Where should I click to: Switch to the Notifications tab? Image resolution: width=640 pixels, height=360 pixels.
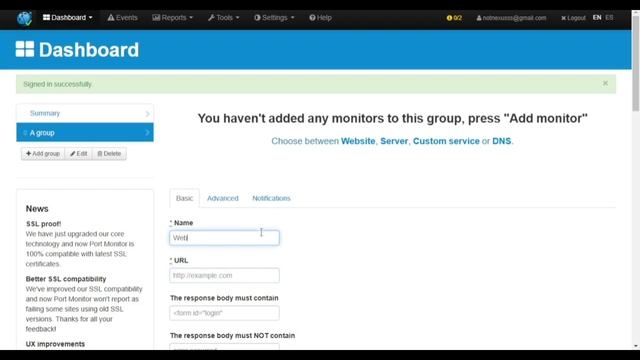[x=271, y=198]
